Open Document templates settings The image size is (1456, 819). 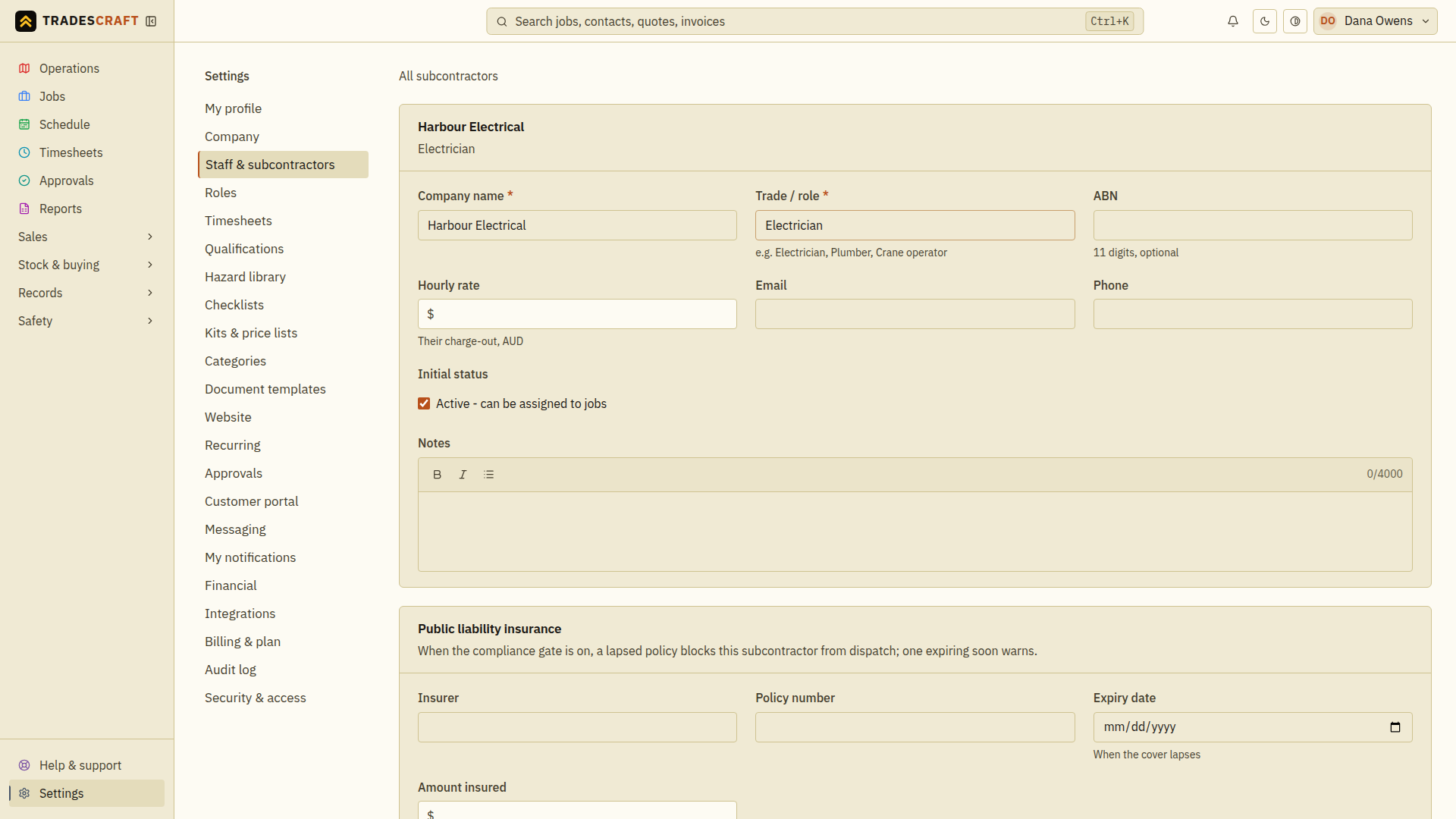pos(283,389)
